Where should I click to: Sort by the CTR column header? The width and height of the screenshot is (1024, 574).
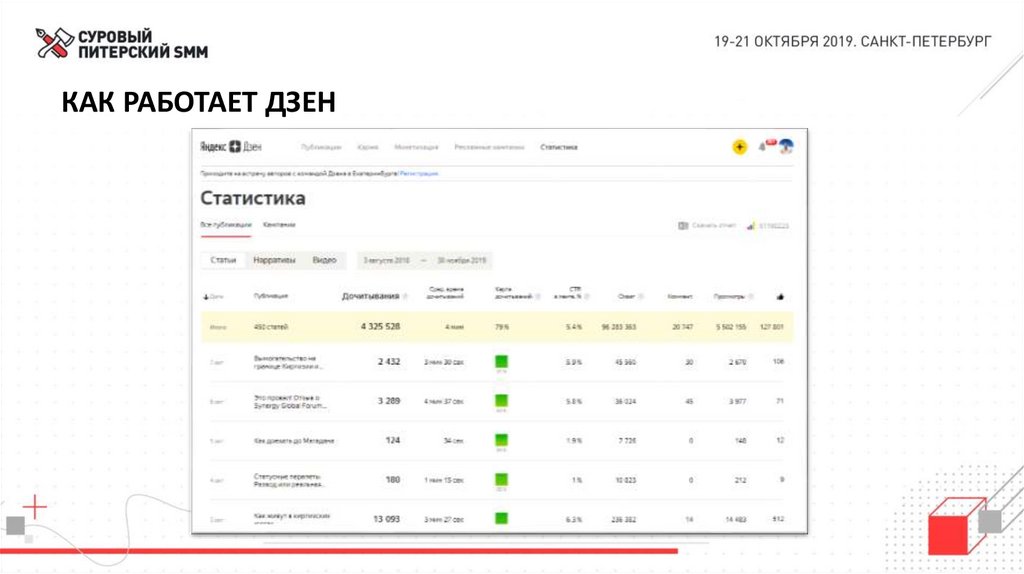[568, 293]
